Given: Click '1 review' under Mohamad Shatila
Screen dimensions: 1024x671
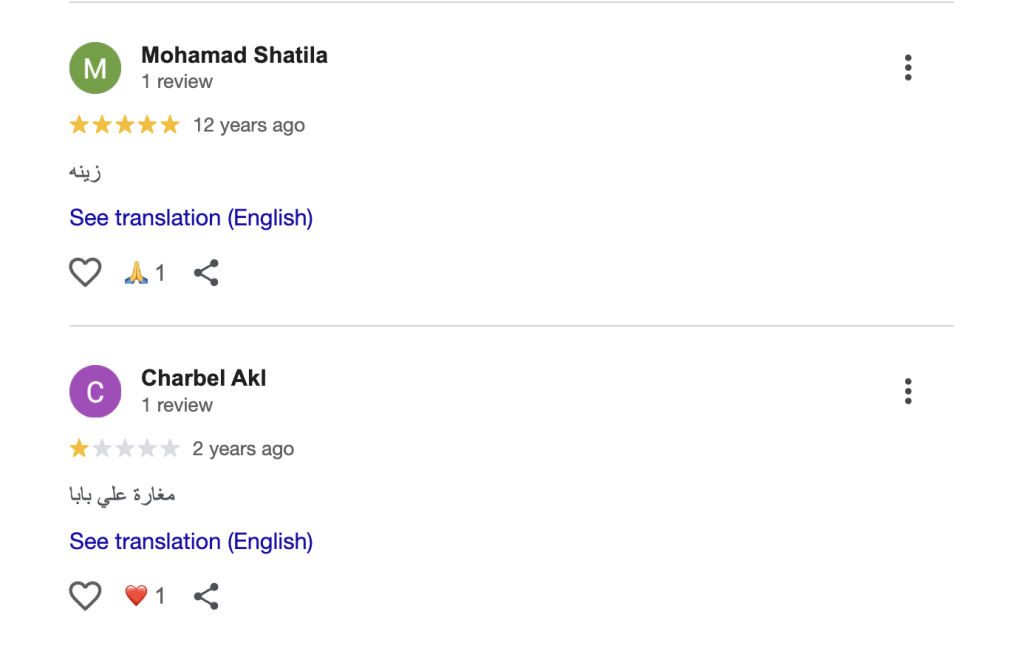Looking at the screenshot, I should [177, 82].
